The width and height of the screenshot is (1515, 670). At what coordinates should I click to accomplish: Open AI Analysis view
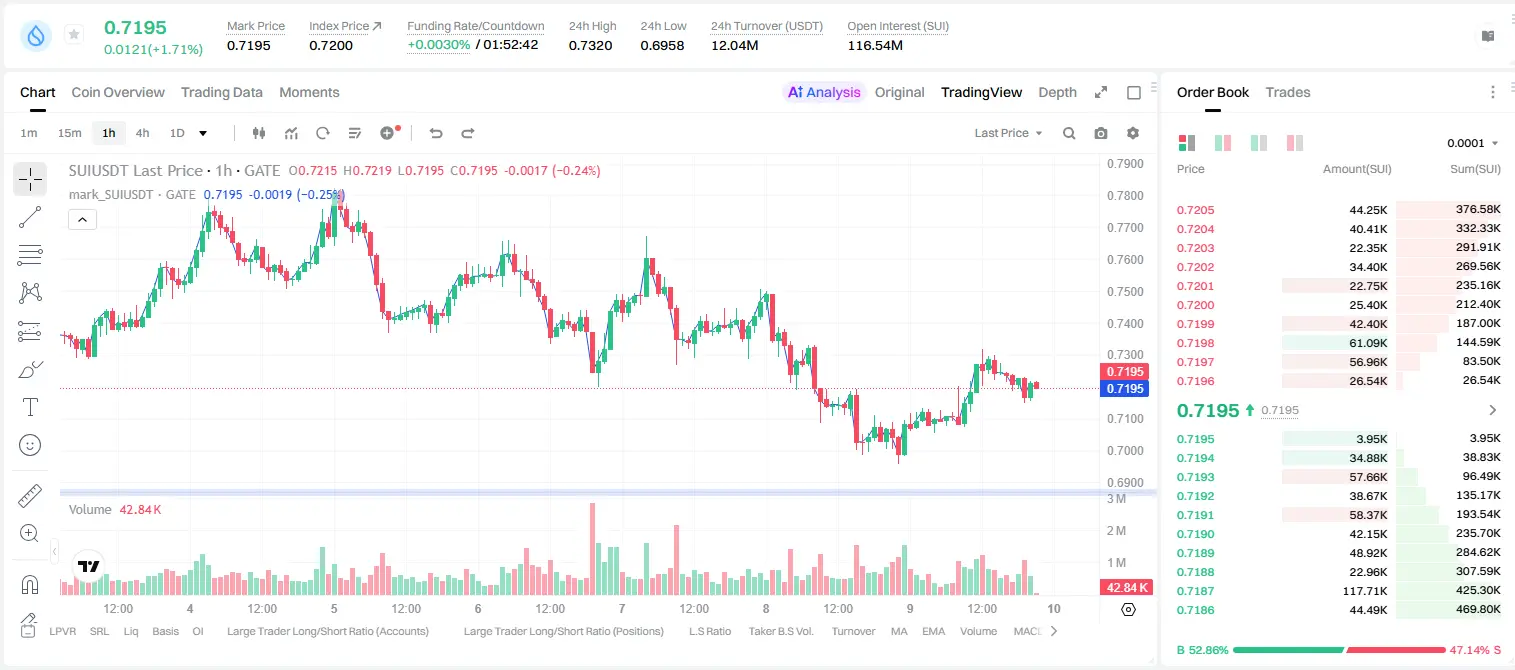pos(824,92)
